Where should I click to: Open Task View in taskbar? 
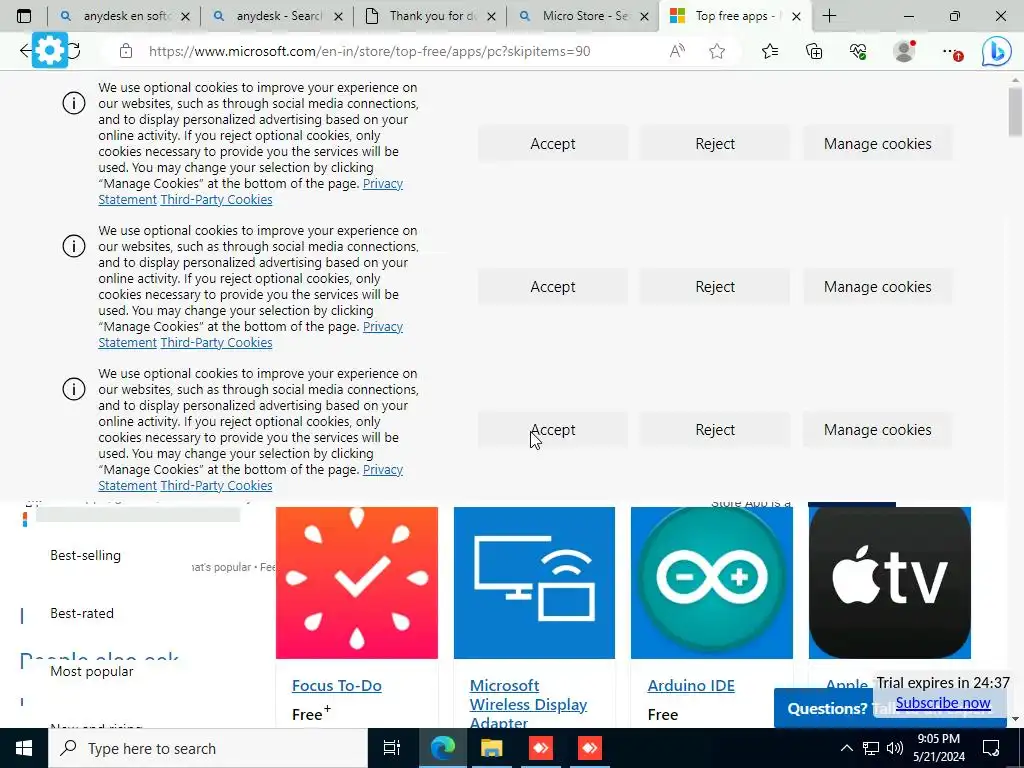392,748
